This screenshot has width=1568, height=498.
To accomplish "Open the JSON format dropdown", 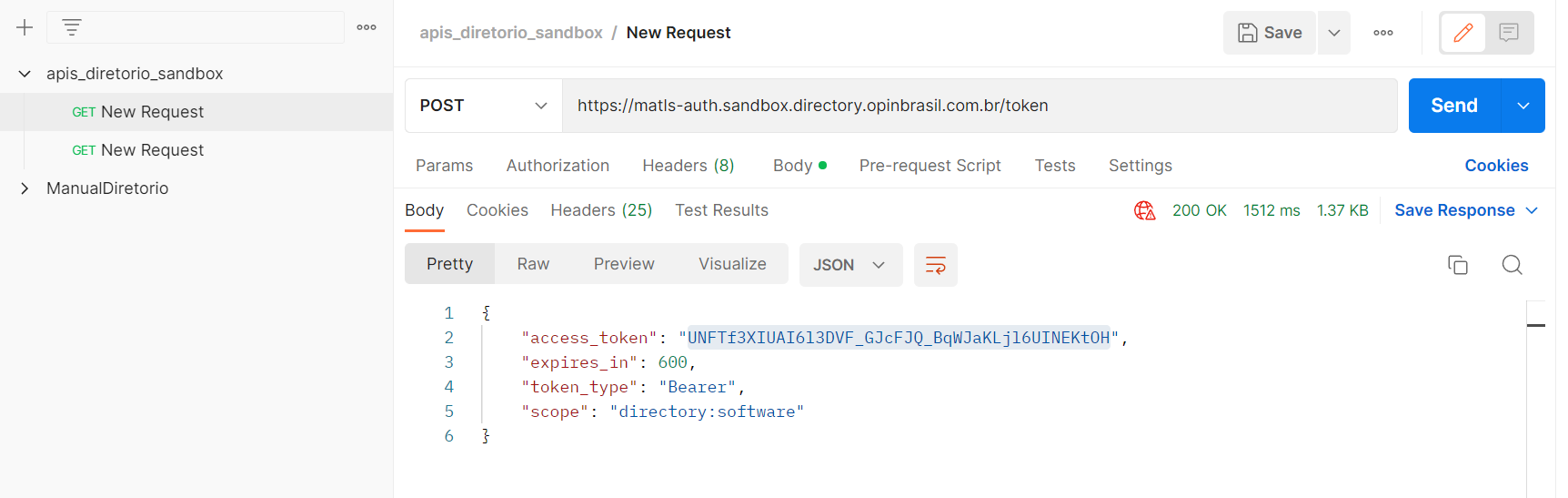I will (x=850, y=265).
